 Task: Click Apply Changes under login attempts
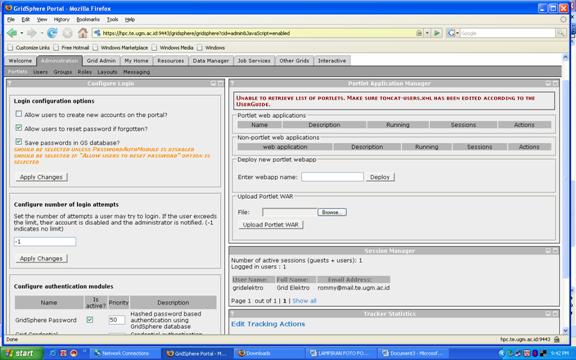click(42, 259)
